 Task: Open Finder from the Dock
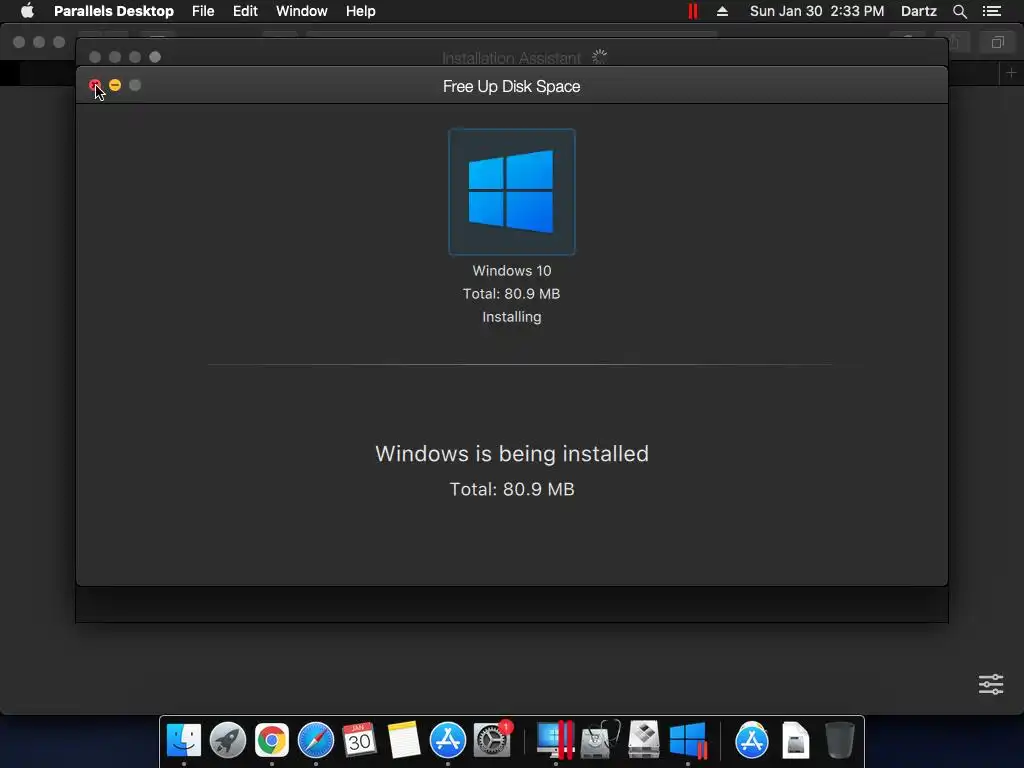[184, 740]
